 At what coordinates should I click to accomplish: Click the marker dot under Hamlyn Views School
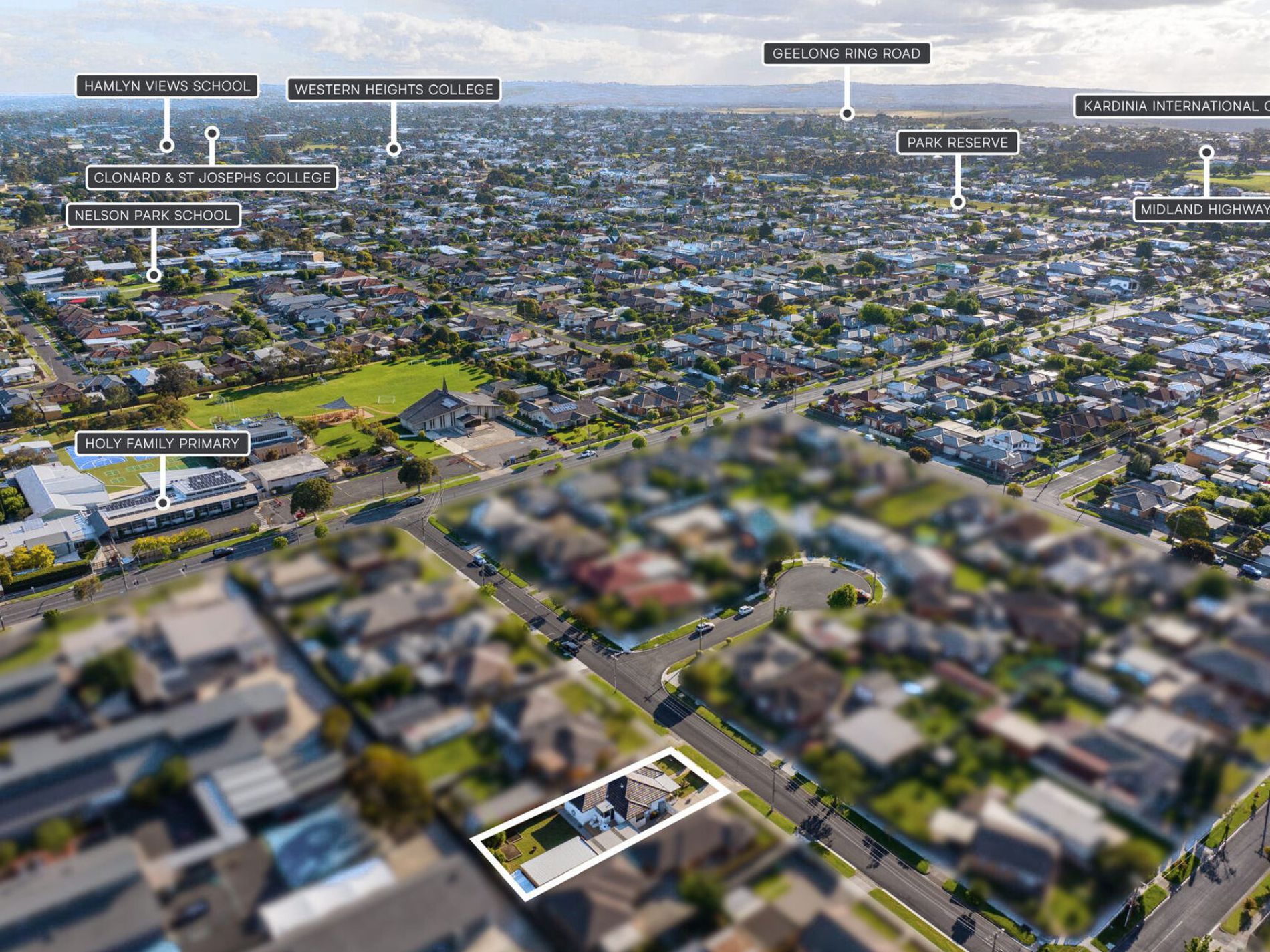(167, 145)
